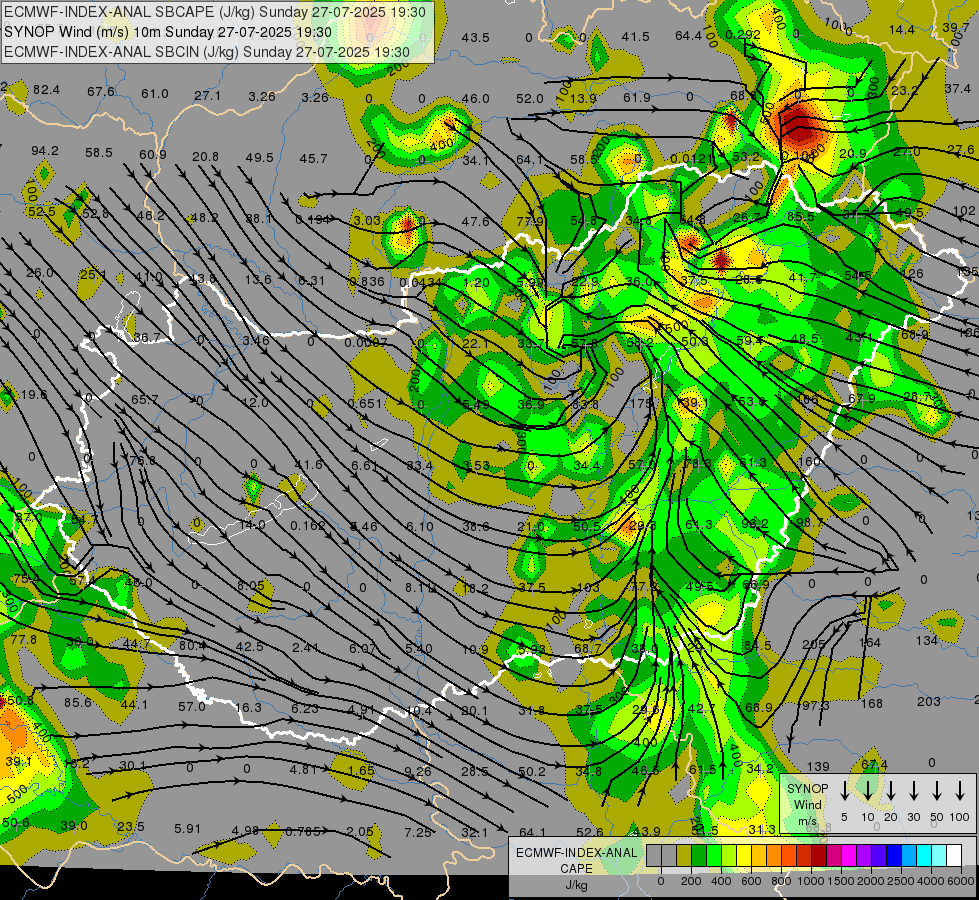Click the map value 9.26
This screenshot has width=979, height=900.
(418, 771)
